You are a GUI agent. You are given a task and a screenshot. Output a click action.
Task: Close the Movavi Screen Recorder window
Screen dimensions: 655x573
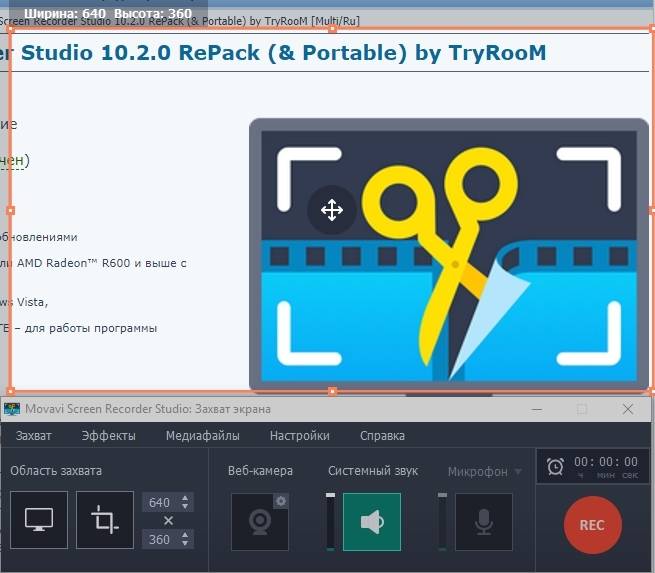click(x=628, y=409)
